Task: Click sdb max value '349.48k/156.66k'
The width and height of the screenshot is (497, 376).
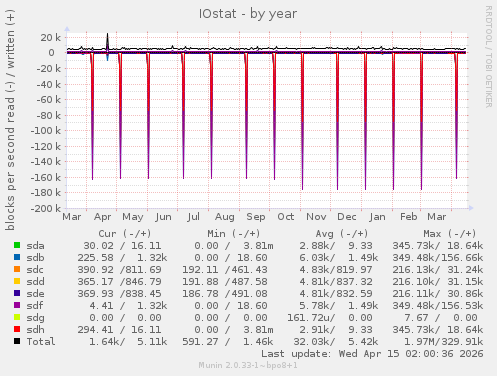Action: click(438, 258)
